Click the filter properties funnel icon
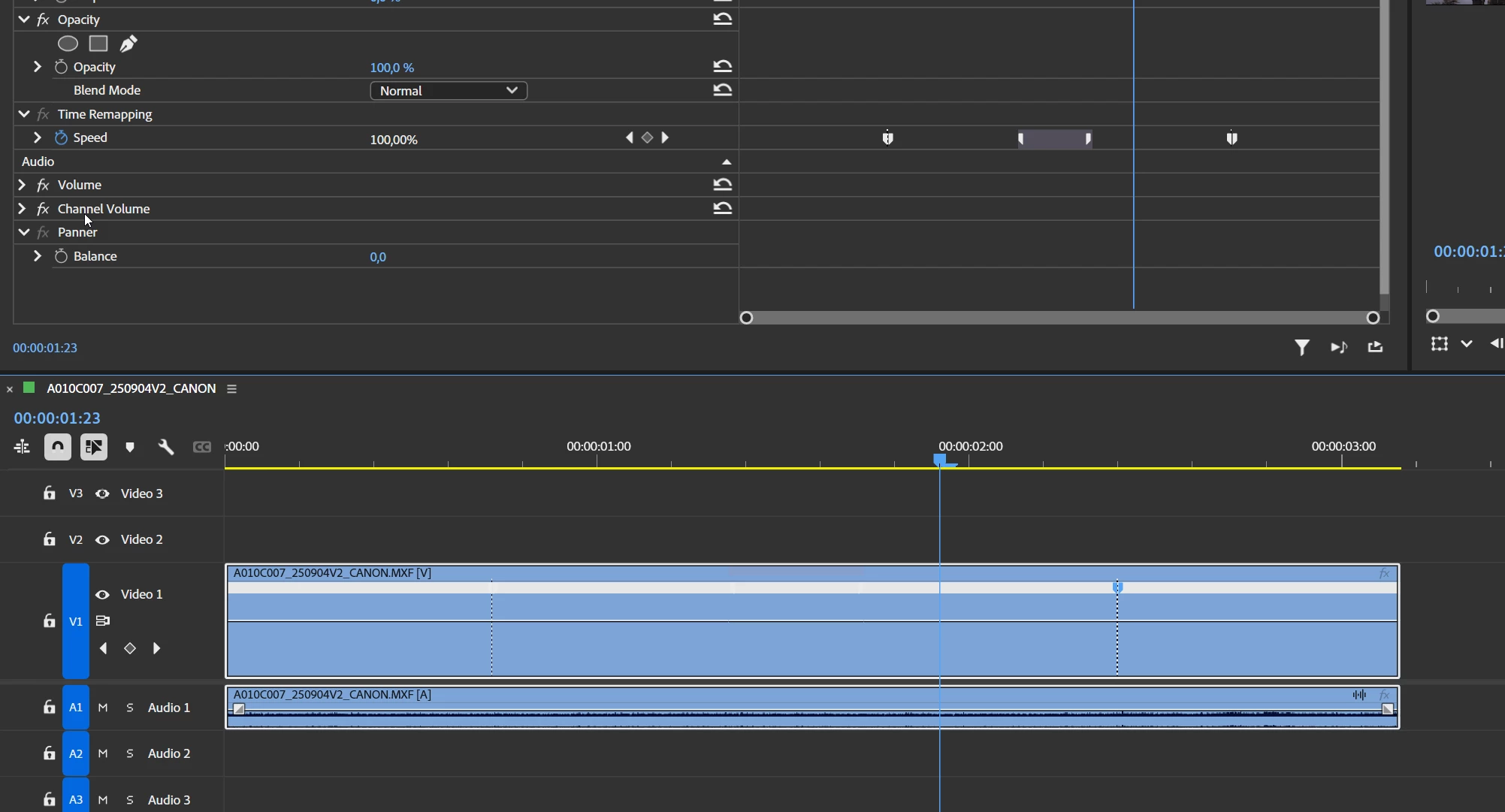The height and width of the screenshot is (812, 1505). click(x=1301, y=347)
